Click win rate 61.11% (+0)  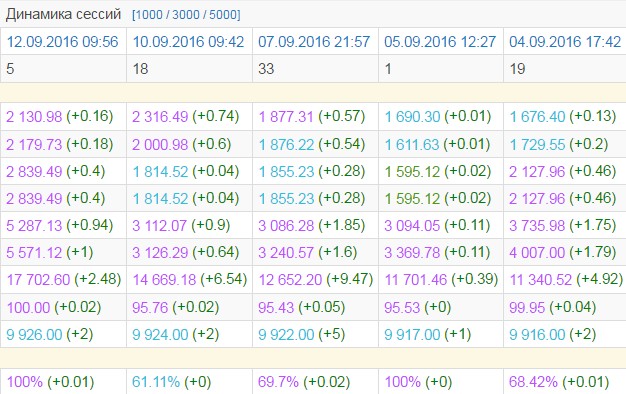(172, 382)
